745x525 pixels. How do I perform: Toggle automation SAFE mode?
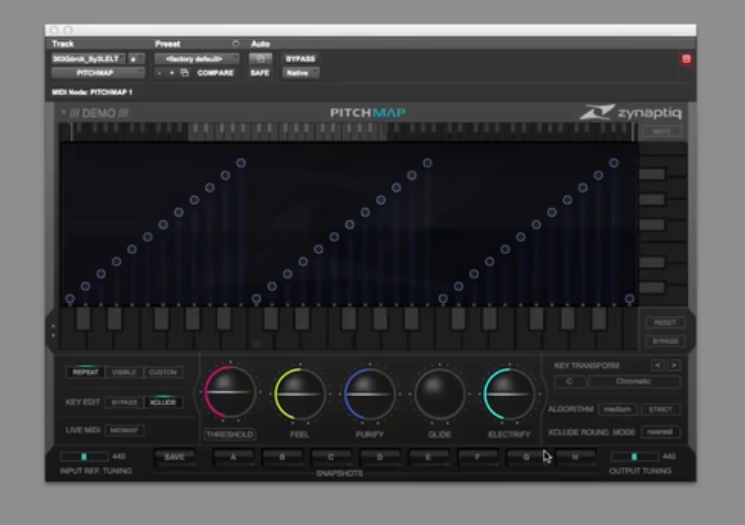(260, 73)
